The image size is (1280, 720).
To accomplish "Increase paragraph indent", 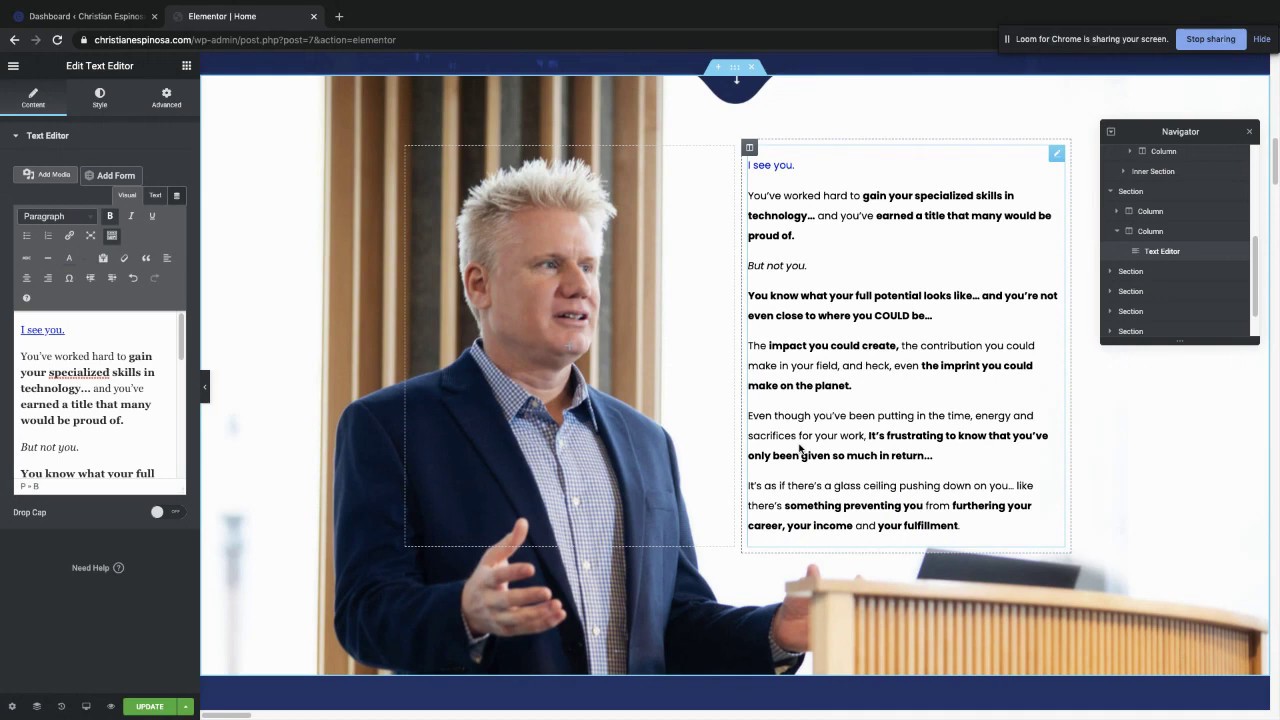I will 112,278.
